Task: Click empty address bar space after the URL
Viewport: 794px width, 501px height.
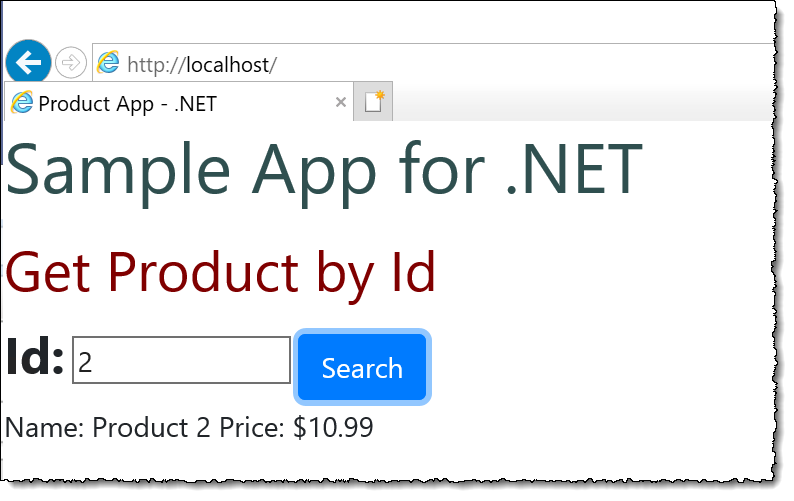Action: [x=522, y=63]
